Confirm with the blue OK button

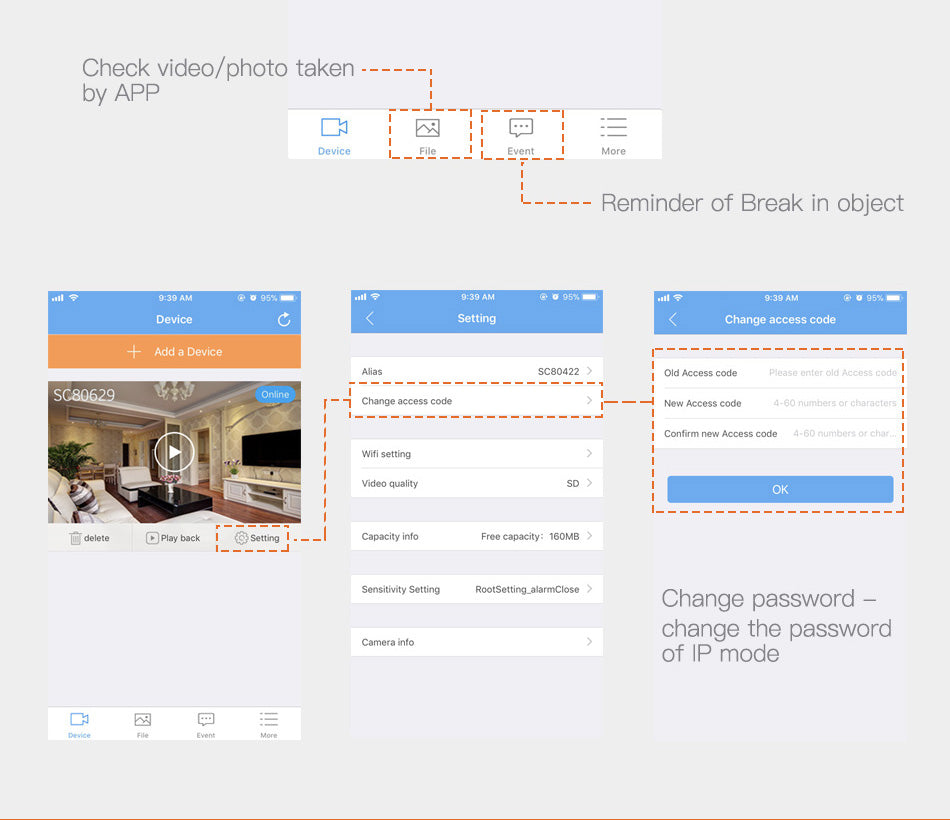(x=780, y=489)
